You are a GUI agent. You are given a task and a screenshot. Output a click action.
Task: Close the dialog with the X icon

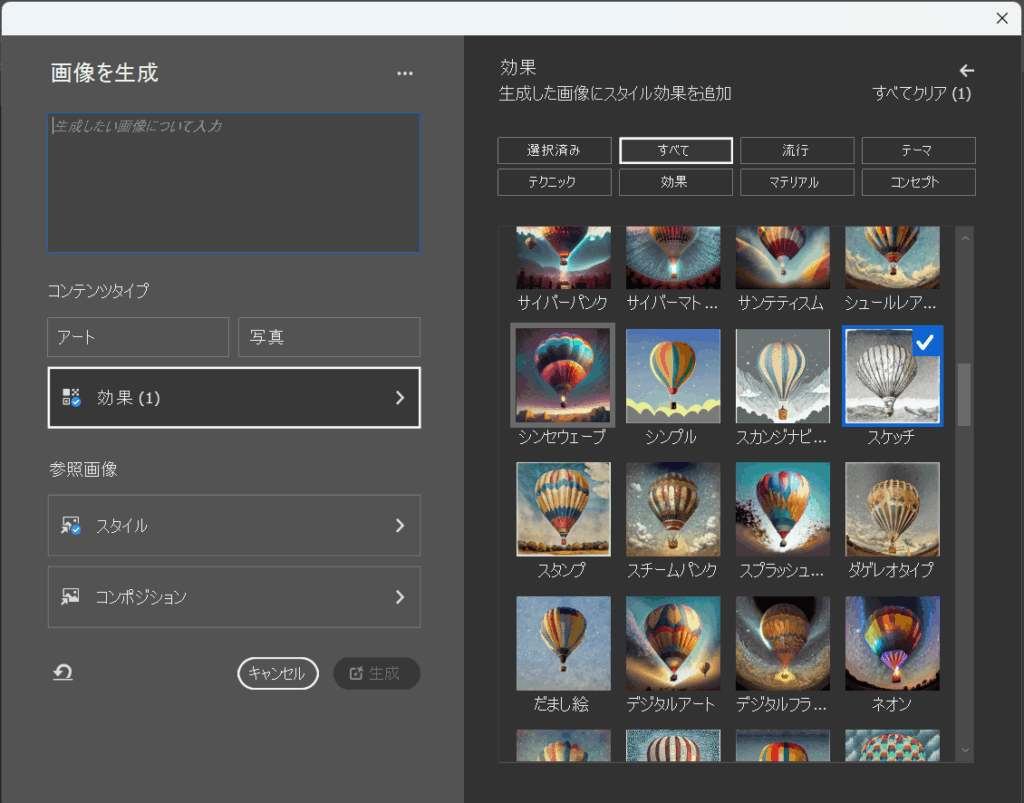point(1002,18)
